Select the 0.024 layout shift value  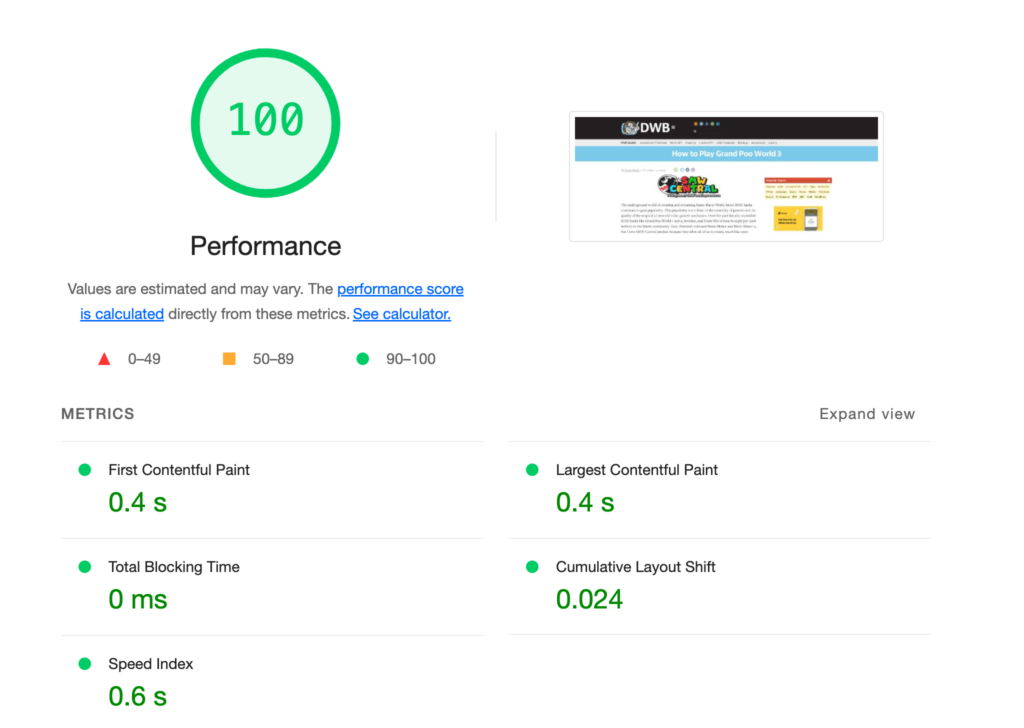click(589, 599)
